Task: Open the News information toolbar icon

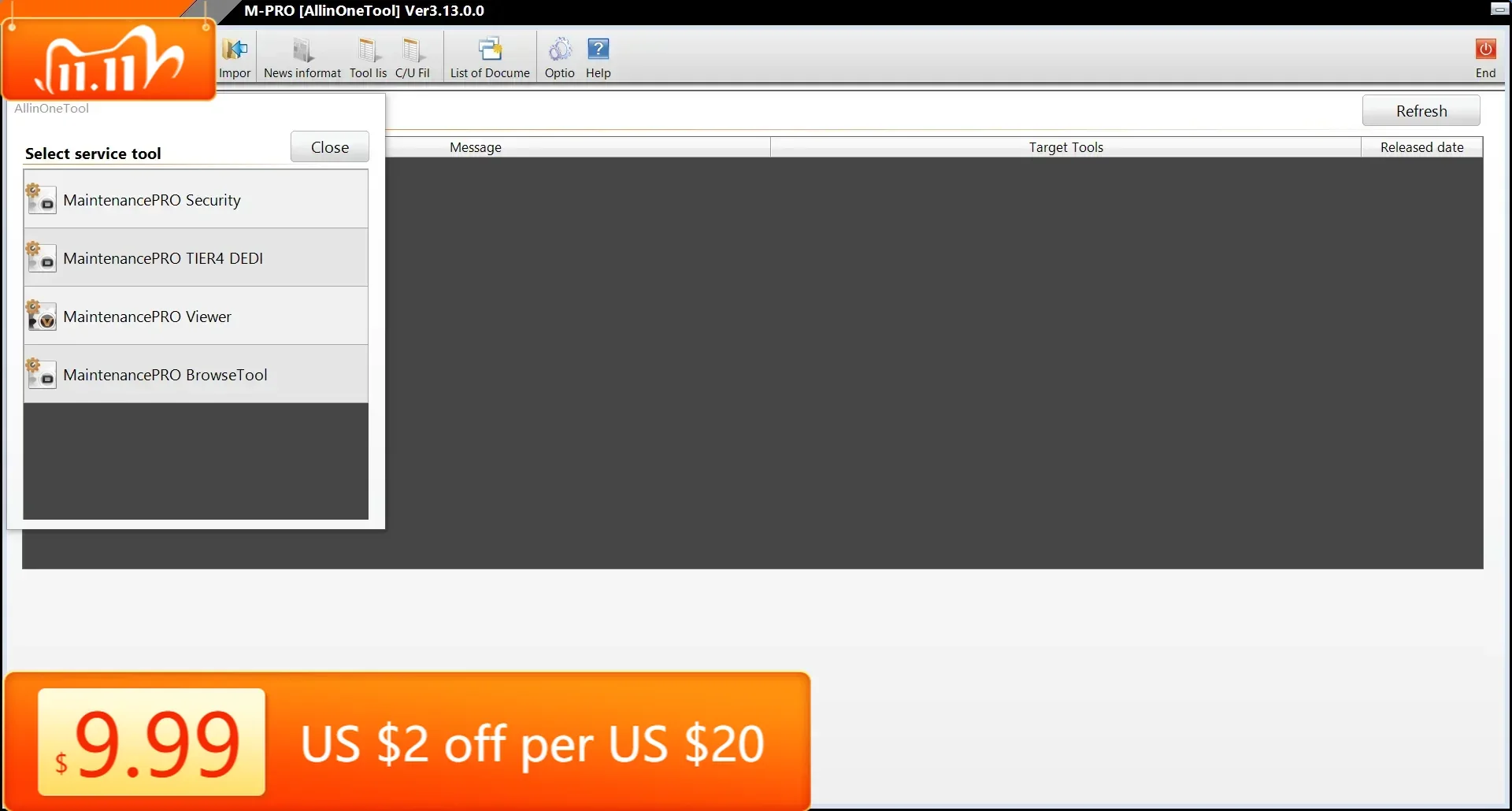Action: [302, 50]
